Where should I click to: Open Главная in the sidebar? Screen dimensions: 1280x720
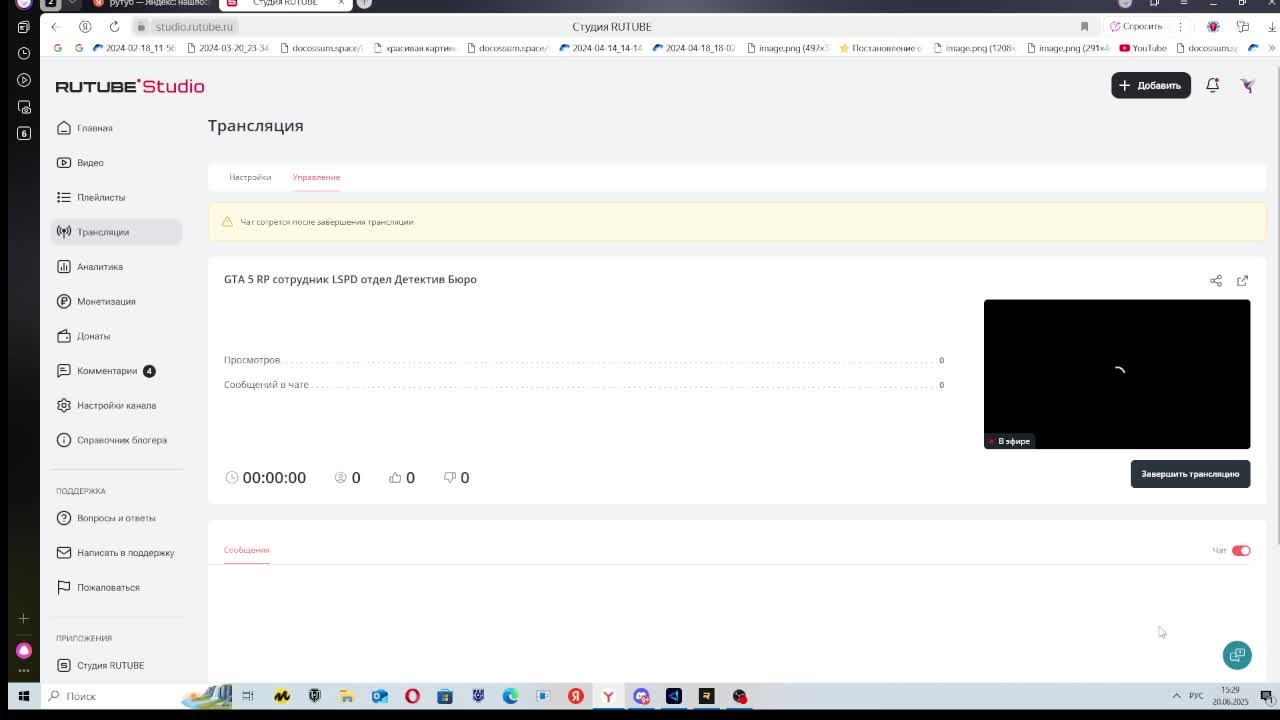(116, 128)
